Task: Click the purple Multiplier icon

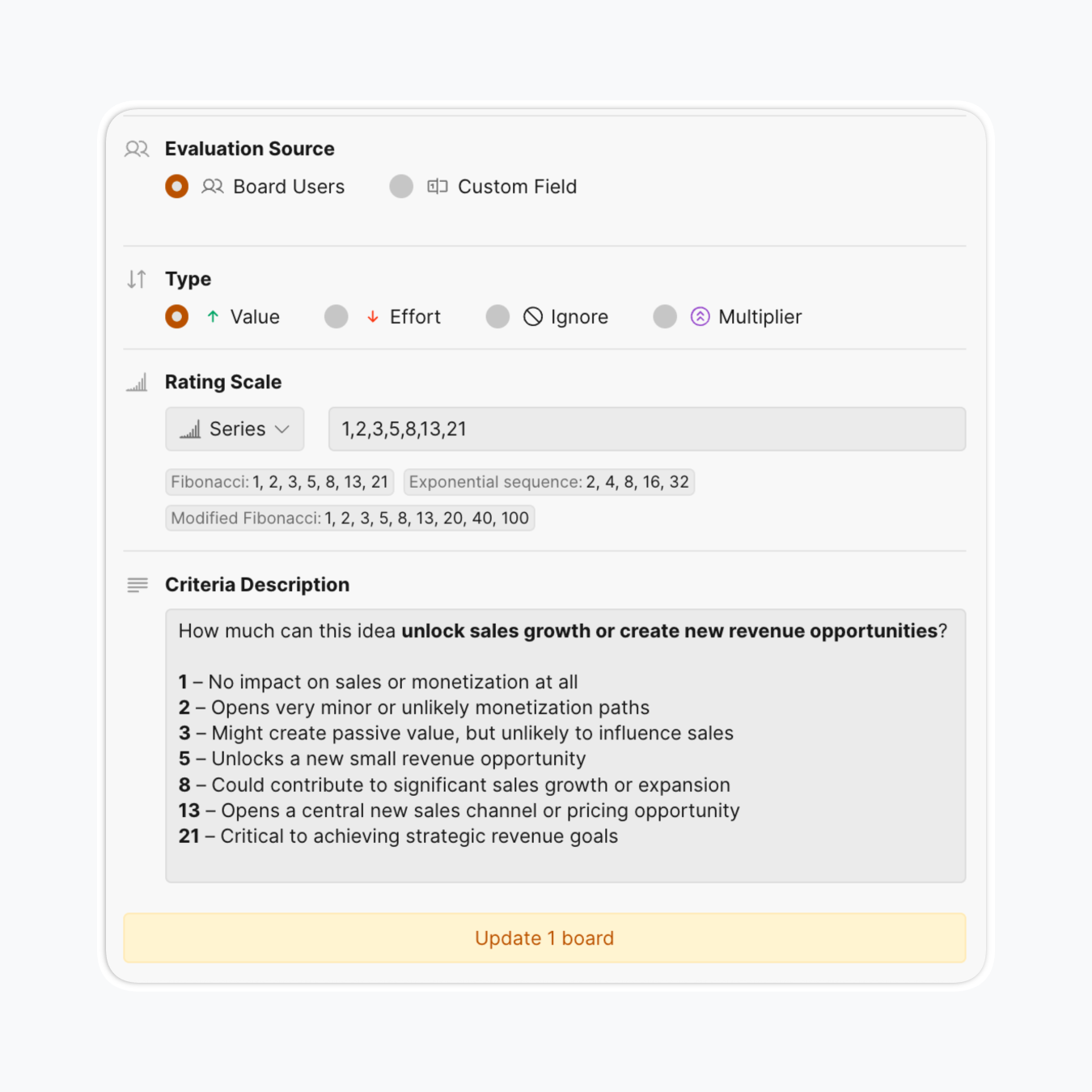Action: coord(700,317)
